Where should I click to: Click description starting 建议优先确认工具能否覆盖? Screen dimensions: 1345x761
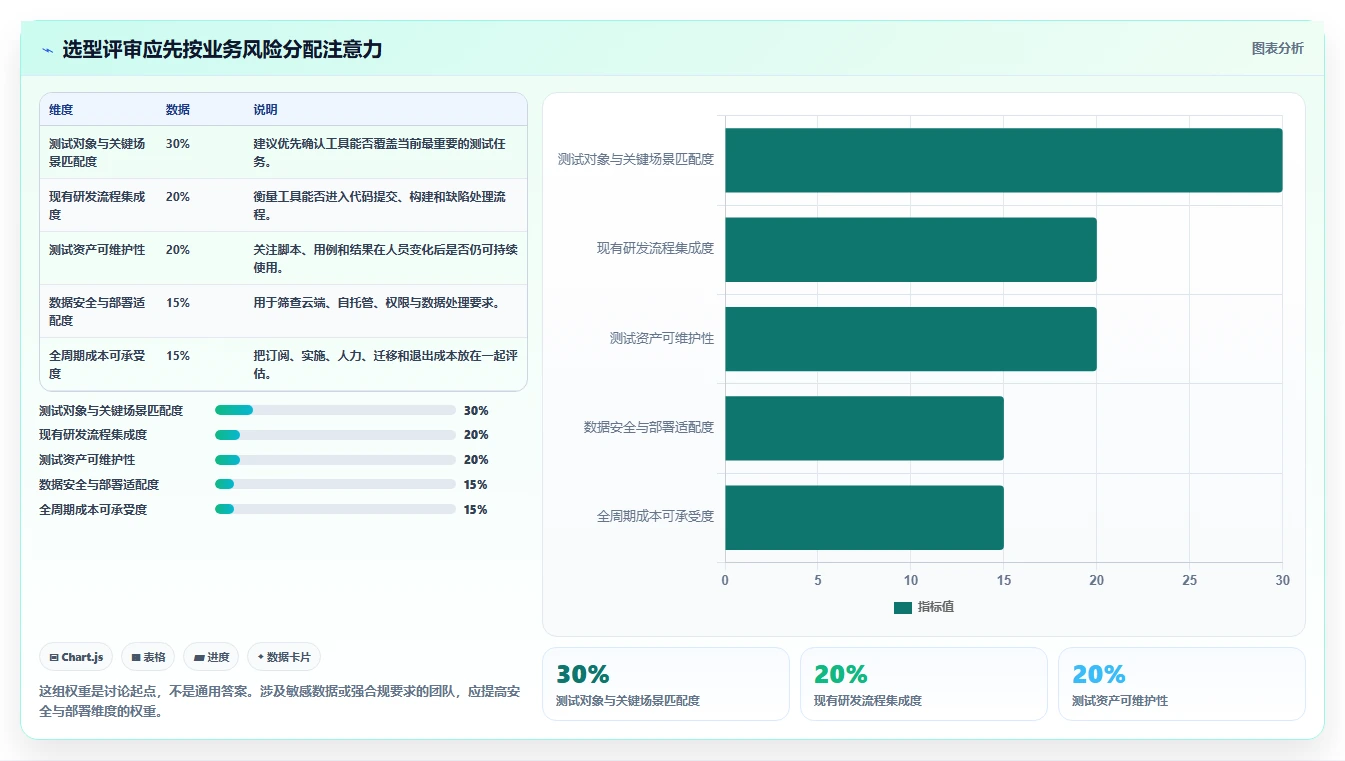point(385,153)
